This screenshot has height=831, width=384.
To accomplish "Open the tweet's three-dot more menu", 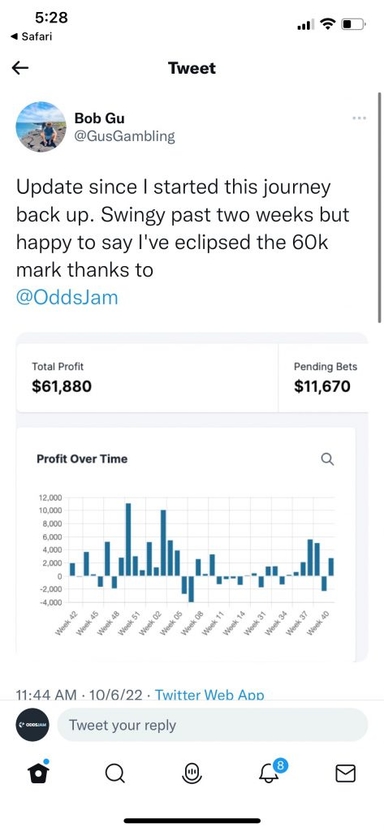I will click(359, 118).
